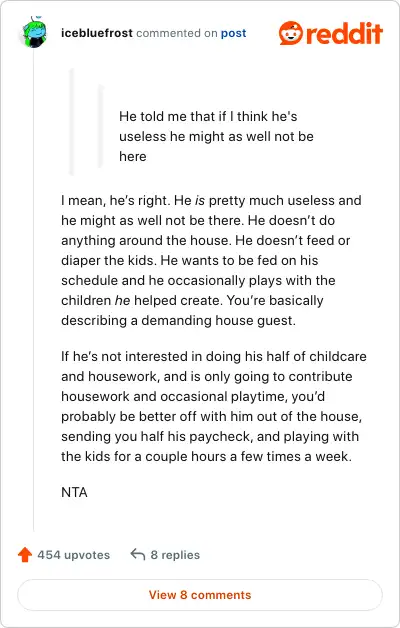Select the quoted "He told me that" block
400x628 pixels.
coord(216,136)
